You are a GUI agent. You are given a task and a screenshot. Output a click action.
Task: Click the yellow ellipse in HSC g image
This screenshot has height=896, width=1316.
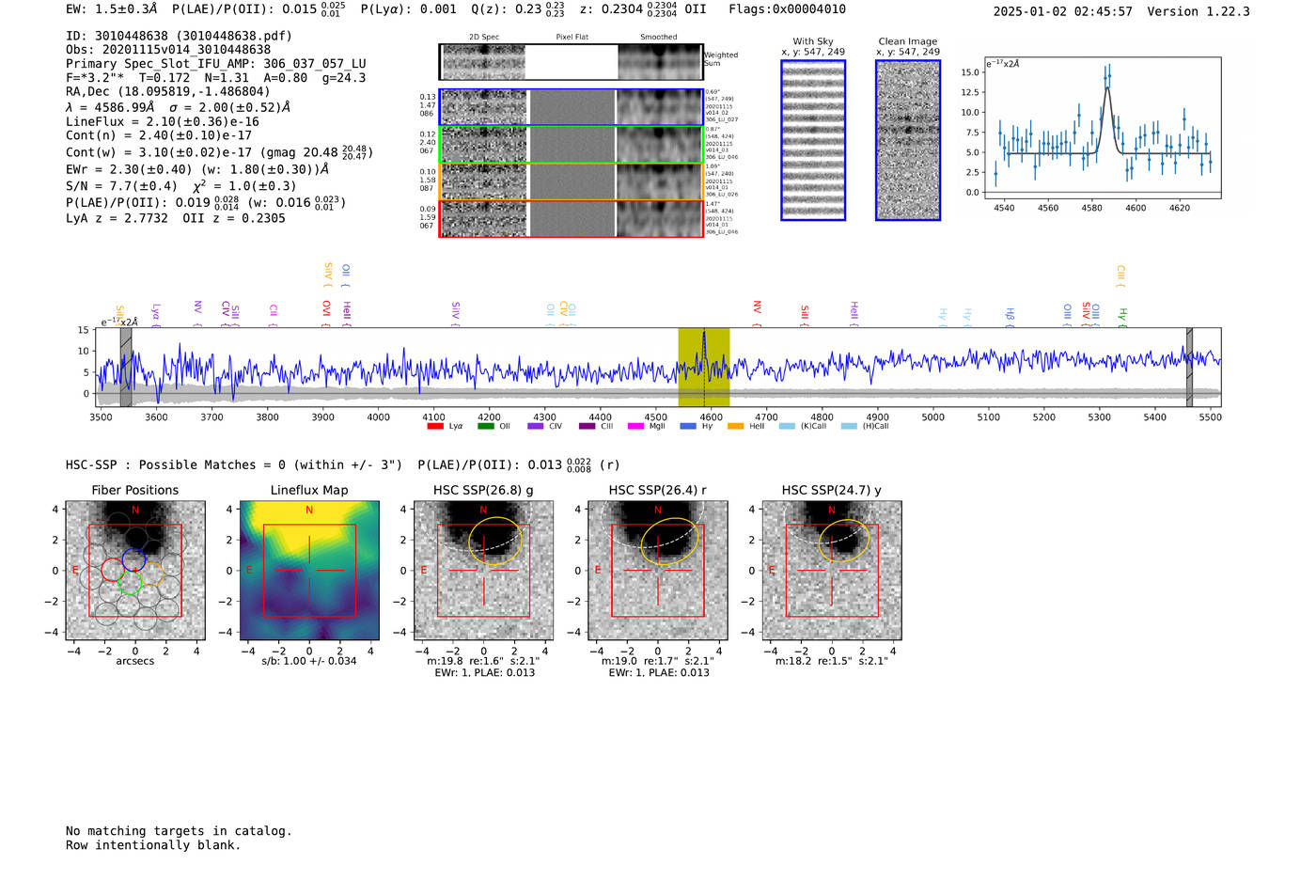pos(495,541)
